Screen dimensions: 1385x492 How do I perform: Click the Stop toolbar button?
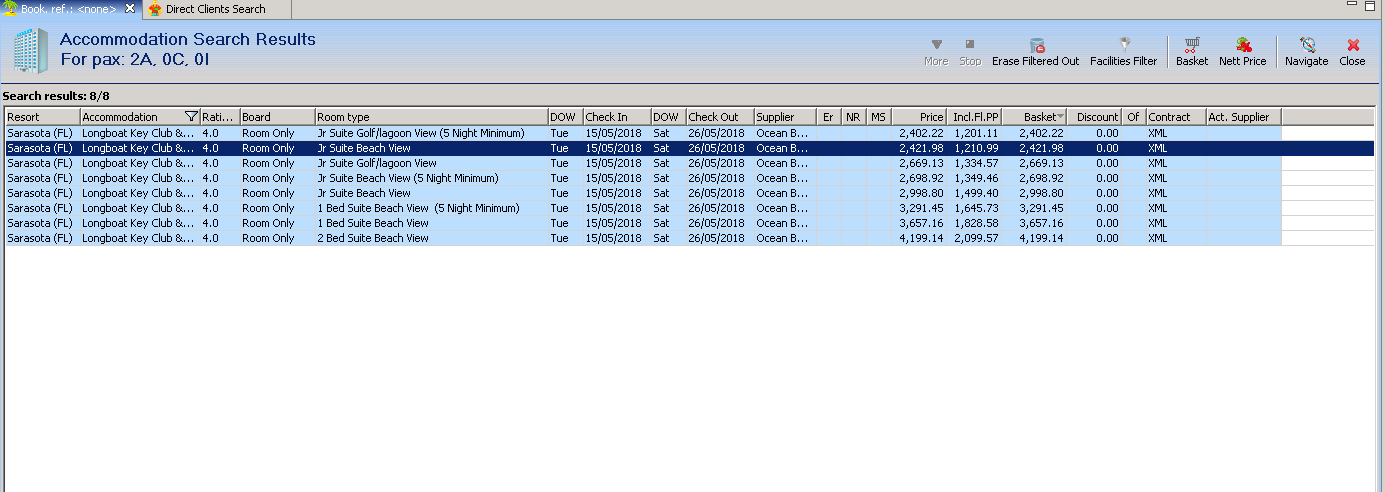click(970, 52)
